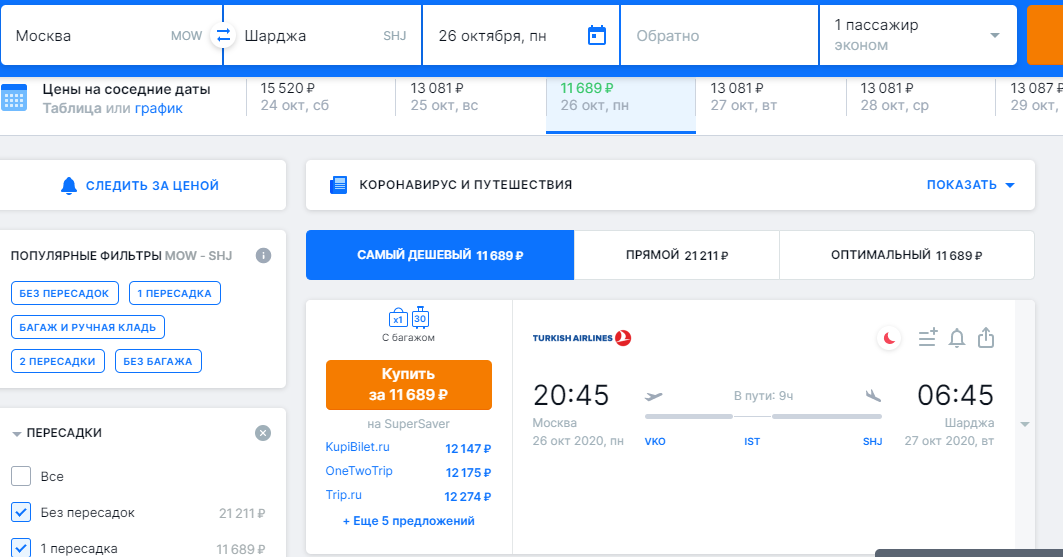Expand flight details arrow on ticket
Screen dimensions: 1063x557
tap(1025, 424)
